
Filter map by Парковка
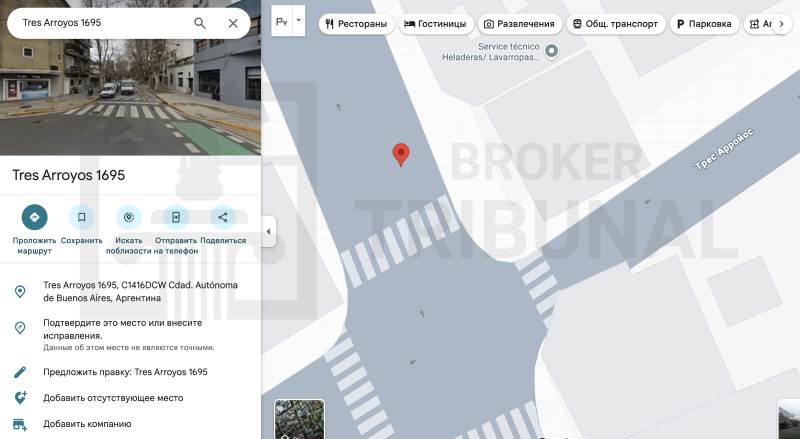704,23
